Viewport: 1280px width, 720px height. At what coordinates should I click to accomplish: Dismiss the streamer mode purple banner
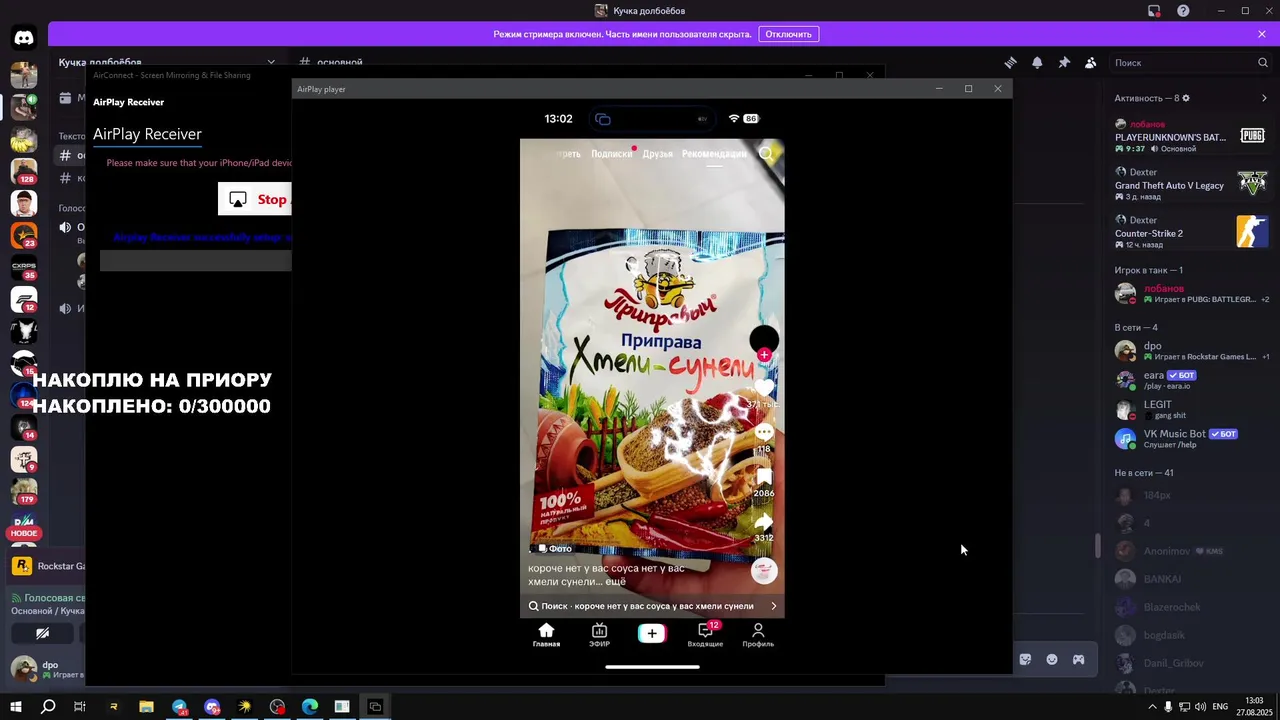[x=1262, y=34]
